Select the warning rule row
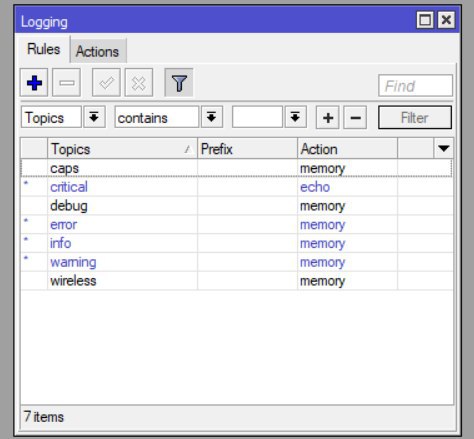 tap(237, 262)
